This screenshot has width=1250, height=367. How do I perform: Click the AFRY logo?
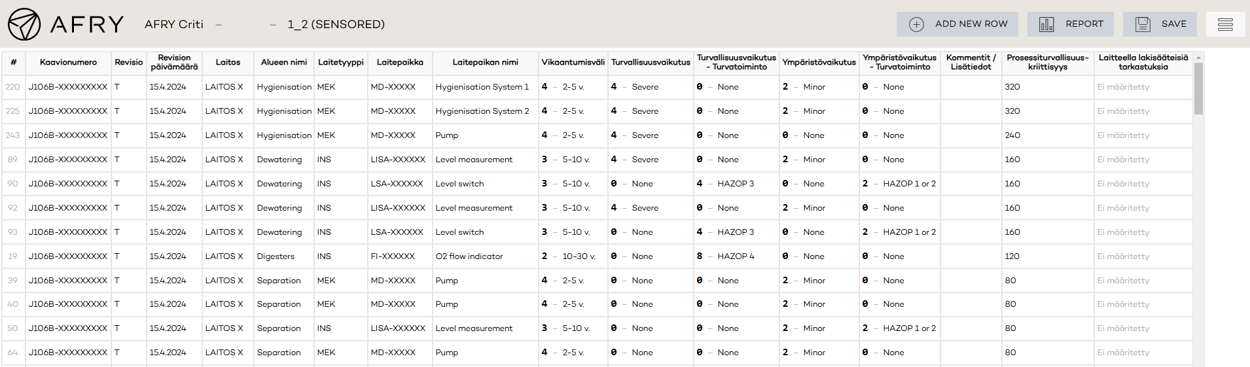[66, 24]
